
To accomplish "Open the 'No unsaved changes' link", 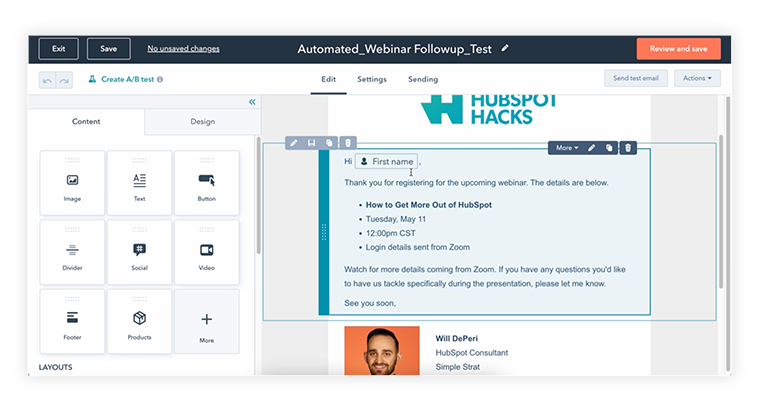I will tap(183, 48).
